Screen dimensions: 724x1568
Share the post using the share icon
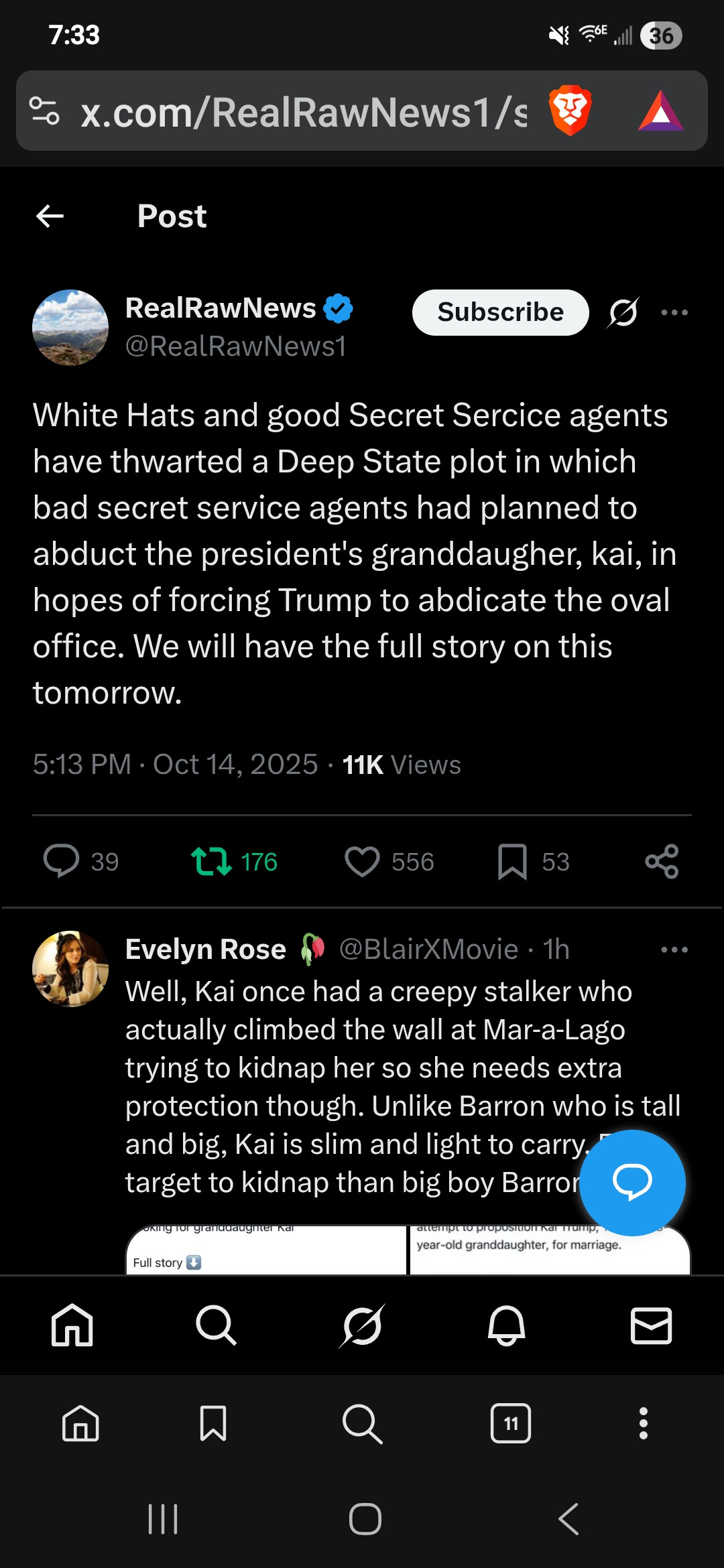click(x=662, y=861)
